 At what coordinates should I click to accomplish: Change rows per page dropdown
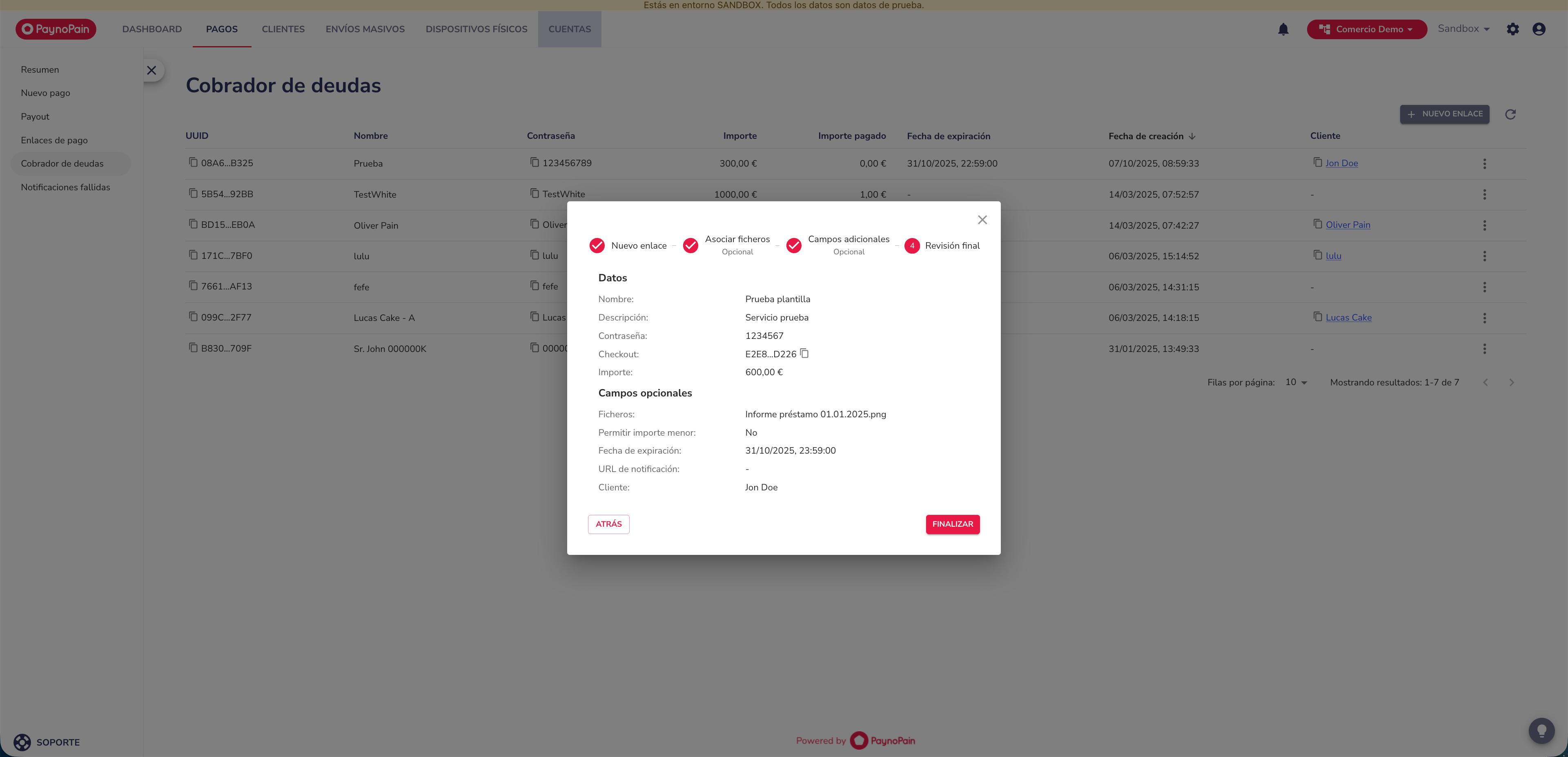pyautogui.click(x=1296, y=382)
